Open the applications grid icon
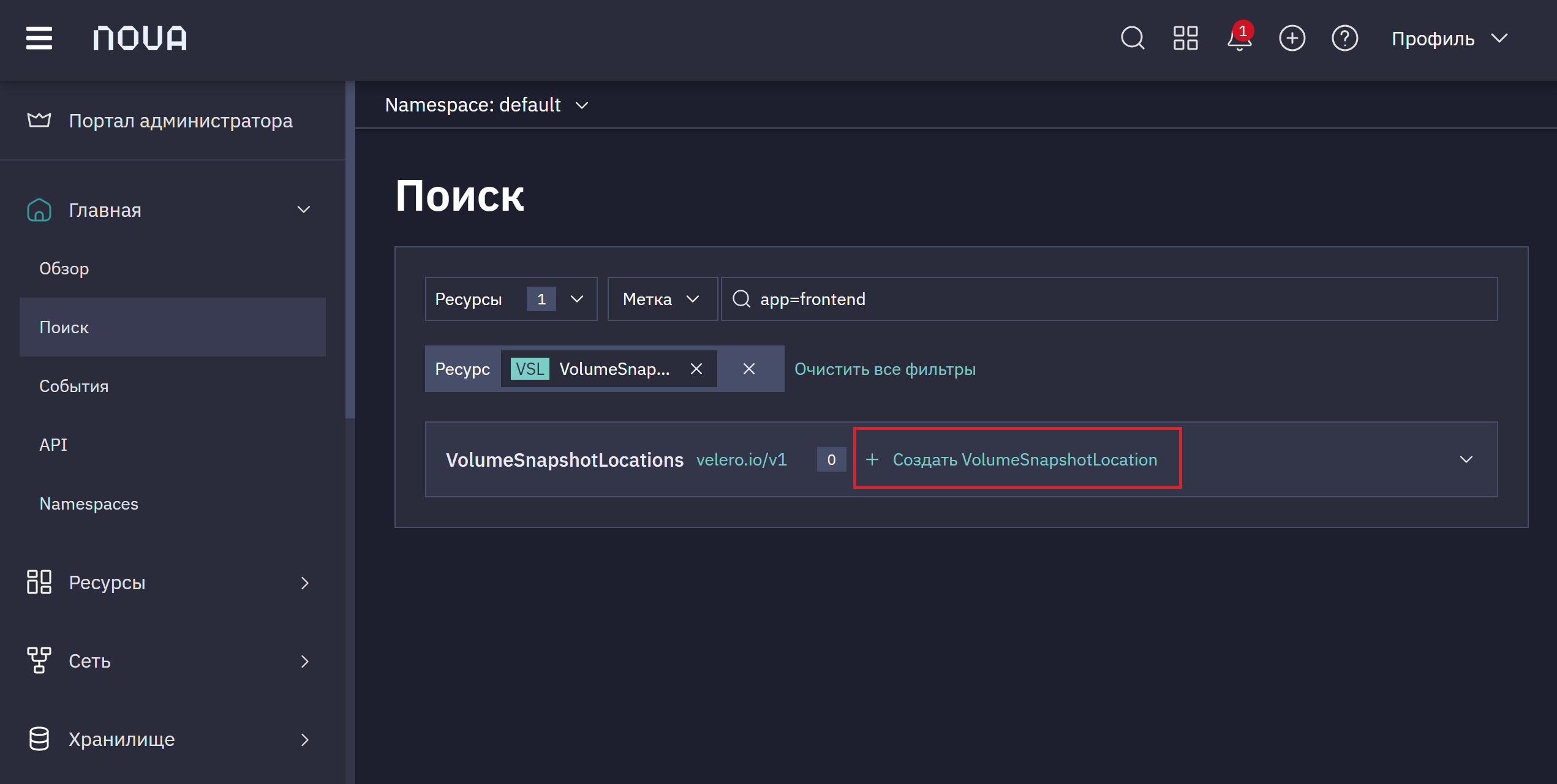Image resolution: width=1557 pixels, height=784 pixels. 1185,38
